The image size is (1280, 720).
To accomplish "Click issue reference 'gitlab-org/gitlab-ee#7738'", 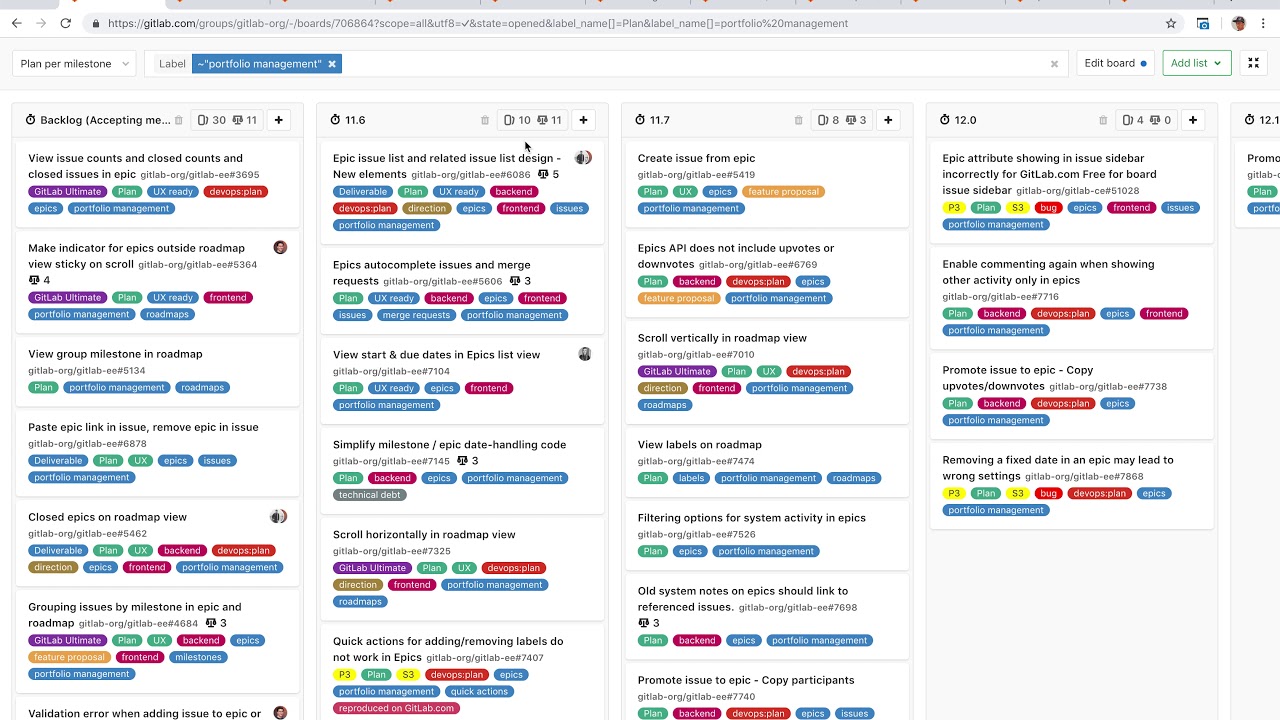I will pyautogui.click(x=1108, y=387).
